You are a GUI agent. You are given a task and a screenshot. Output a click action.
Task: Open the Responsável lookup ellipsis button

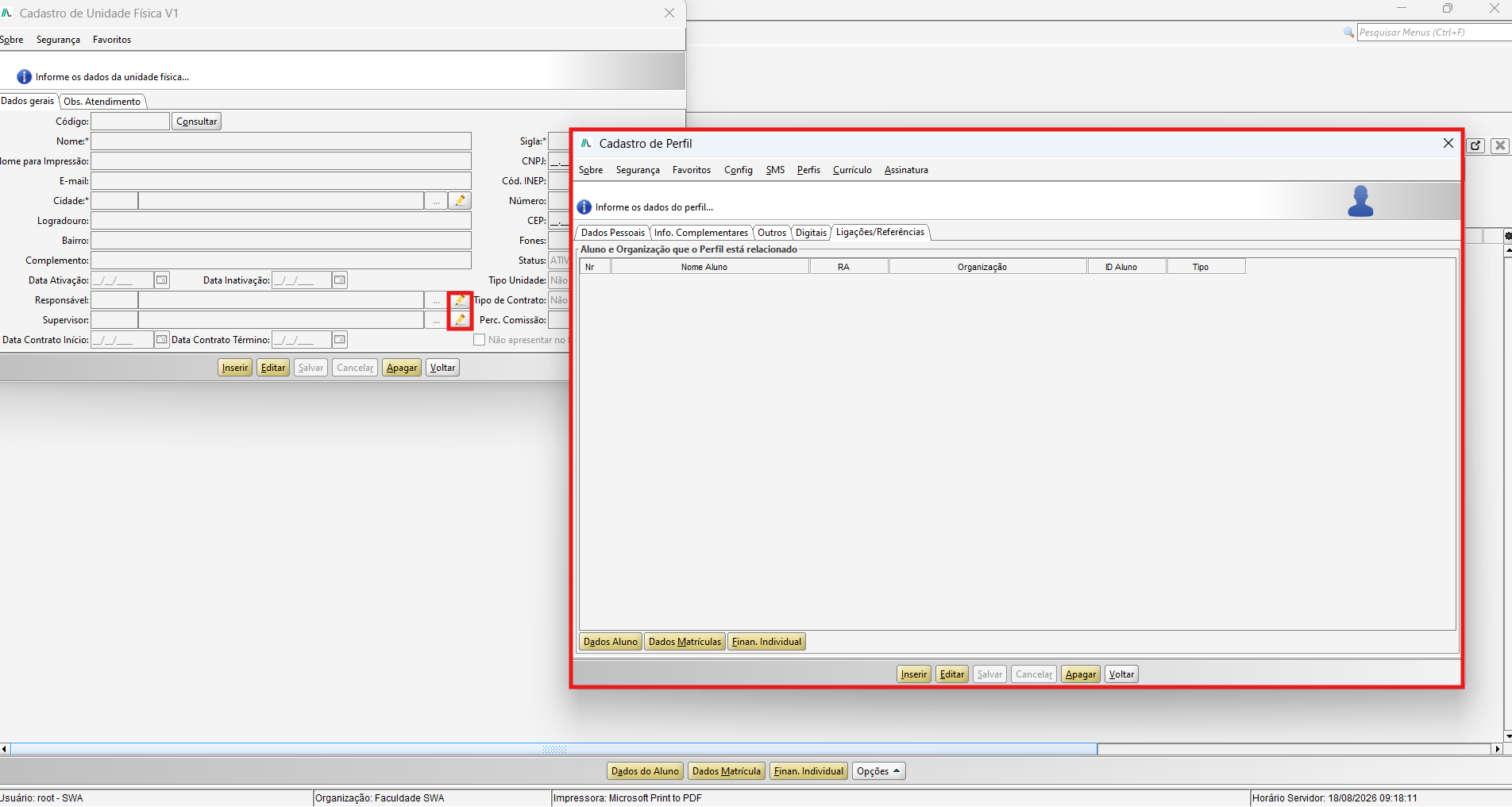436,300
